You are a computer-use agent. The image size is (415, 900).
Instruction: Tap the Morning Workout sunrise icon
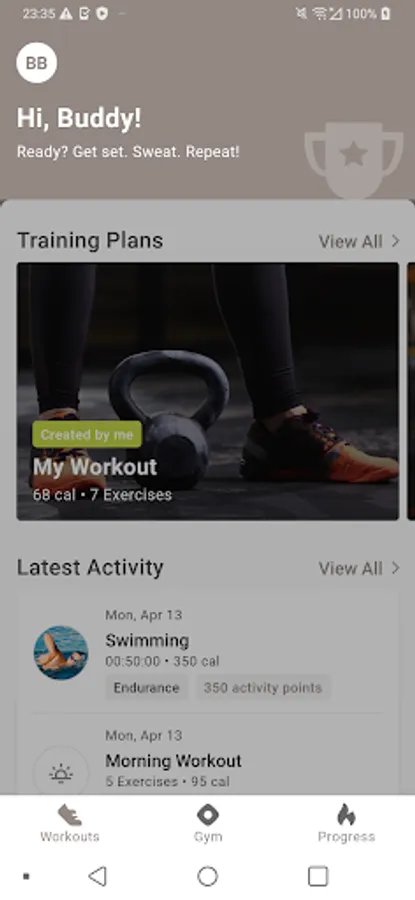[61, 773]
